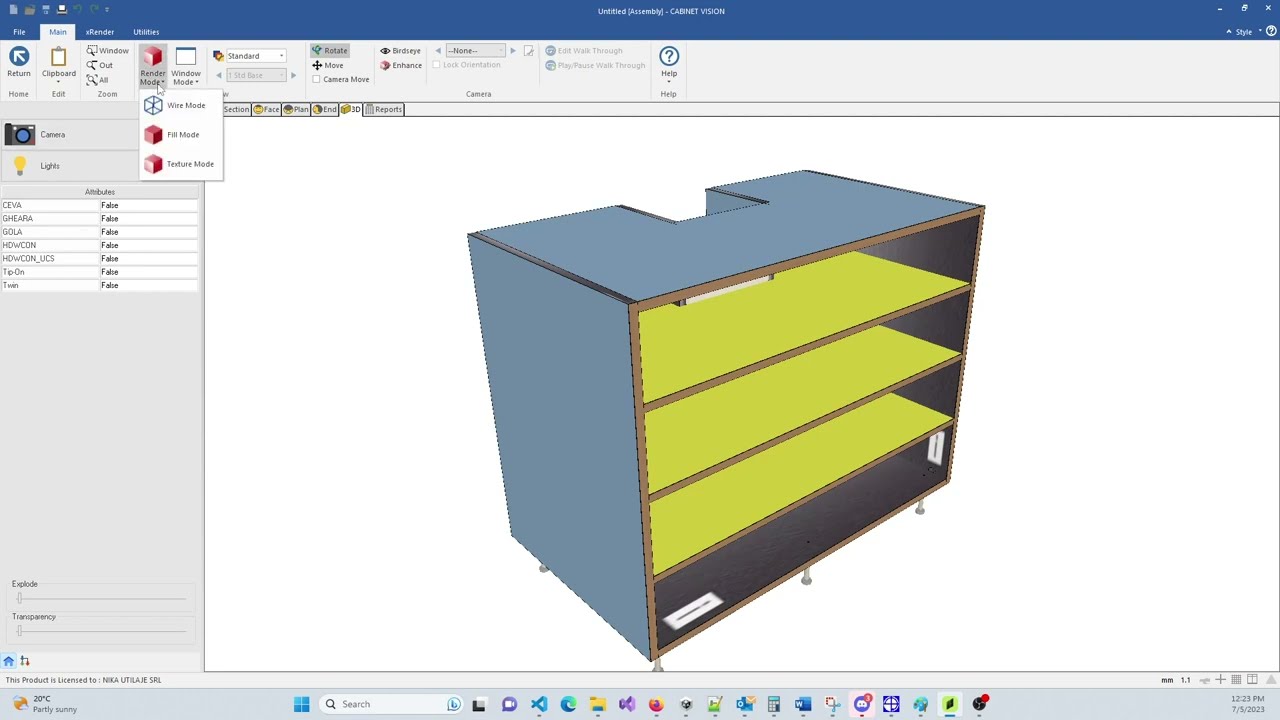Toggle Twin attribute False value
Screen dimensions: 1280x720
point(148,286)
